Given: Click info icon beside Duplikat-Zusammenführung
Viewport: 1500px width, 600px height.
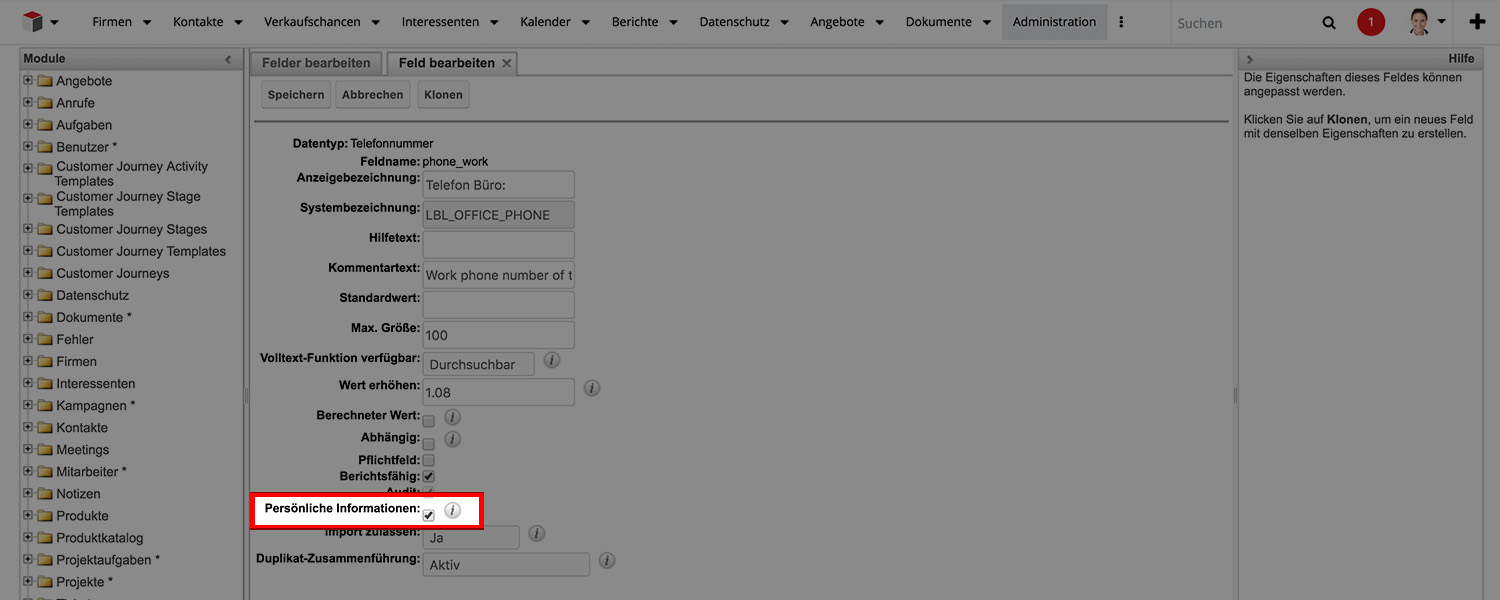Looking at the screenshot, I should [607, 561].
